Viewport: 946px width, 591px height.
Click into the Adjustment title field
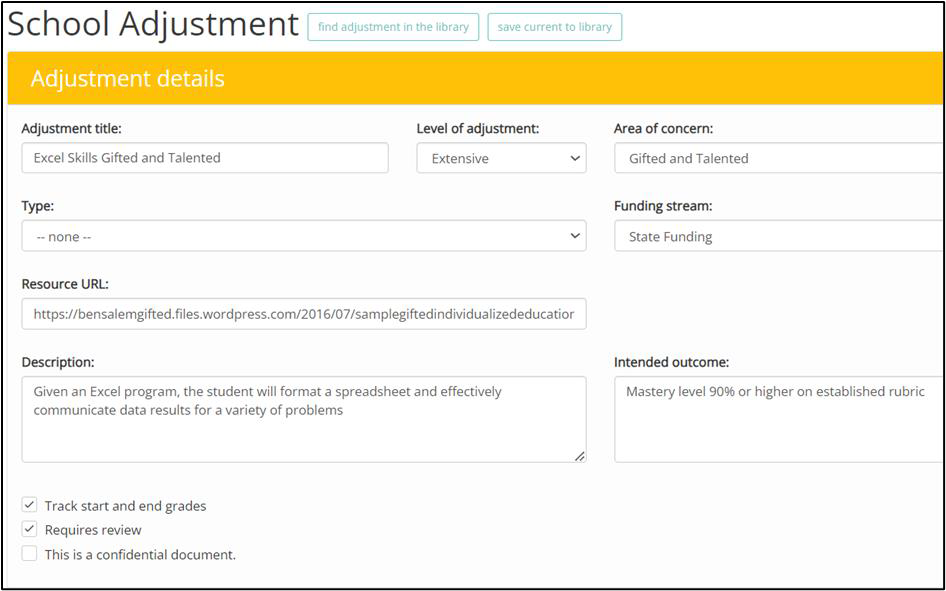205,158
